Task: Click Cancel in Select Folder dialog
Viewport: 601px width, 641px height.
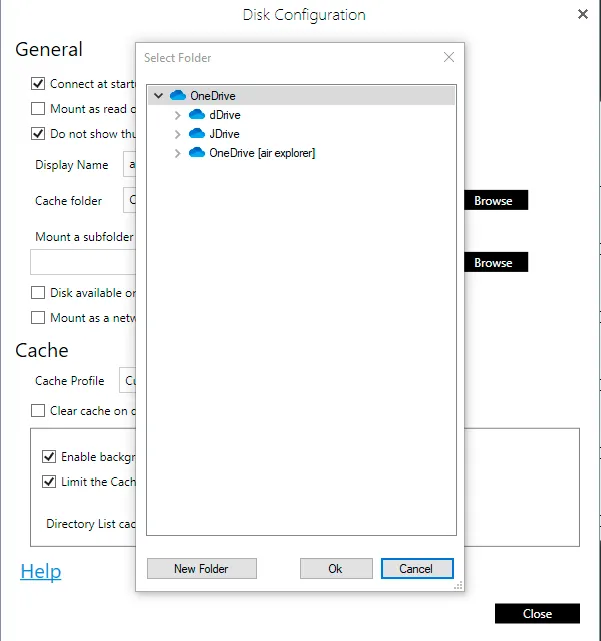Action: click(417, 569)
